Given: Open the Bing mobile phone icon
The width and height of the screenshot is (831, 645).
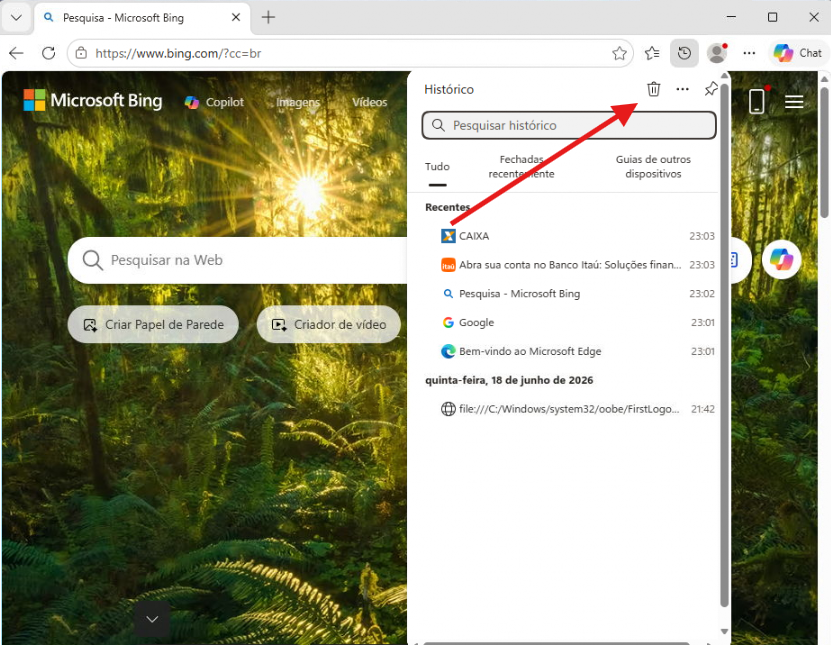Looking at the screenshot, I should click(757, 101).
